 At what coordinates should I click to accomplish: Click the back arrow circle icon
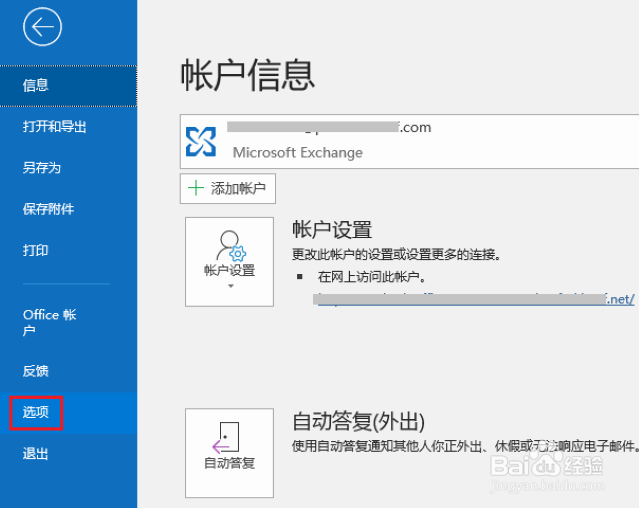click(x=42, y=27)
